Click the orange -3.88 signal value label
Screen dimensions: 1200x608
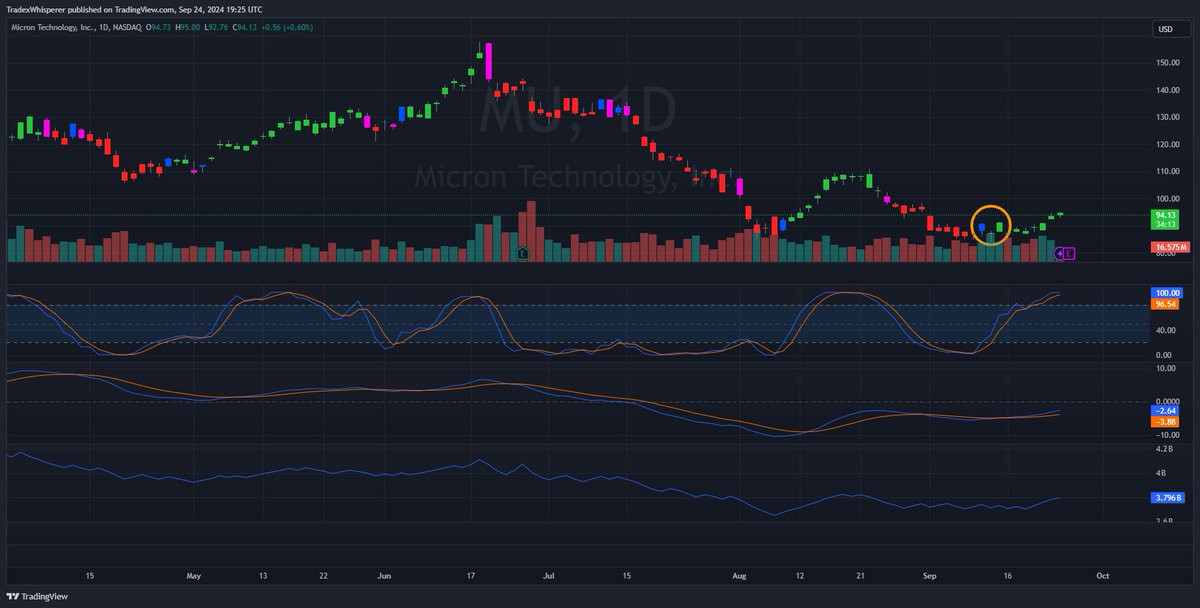tap(1166, 422)
